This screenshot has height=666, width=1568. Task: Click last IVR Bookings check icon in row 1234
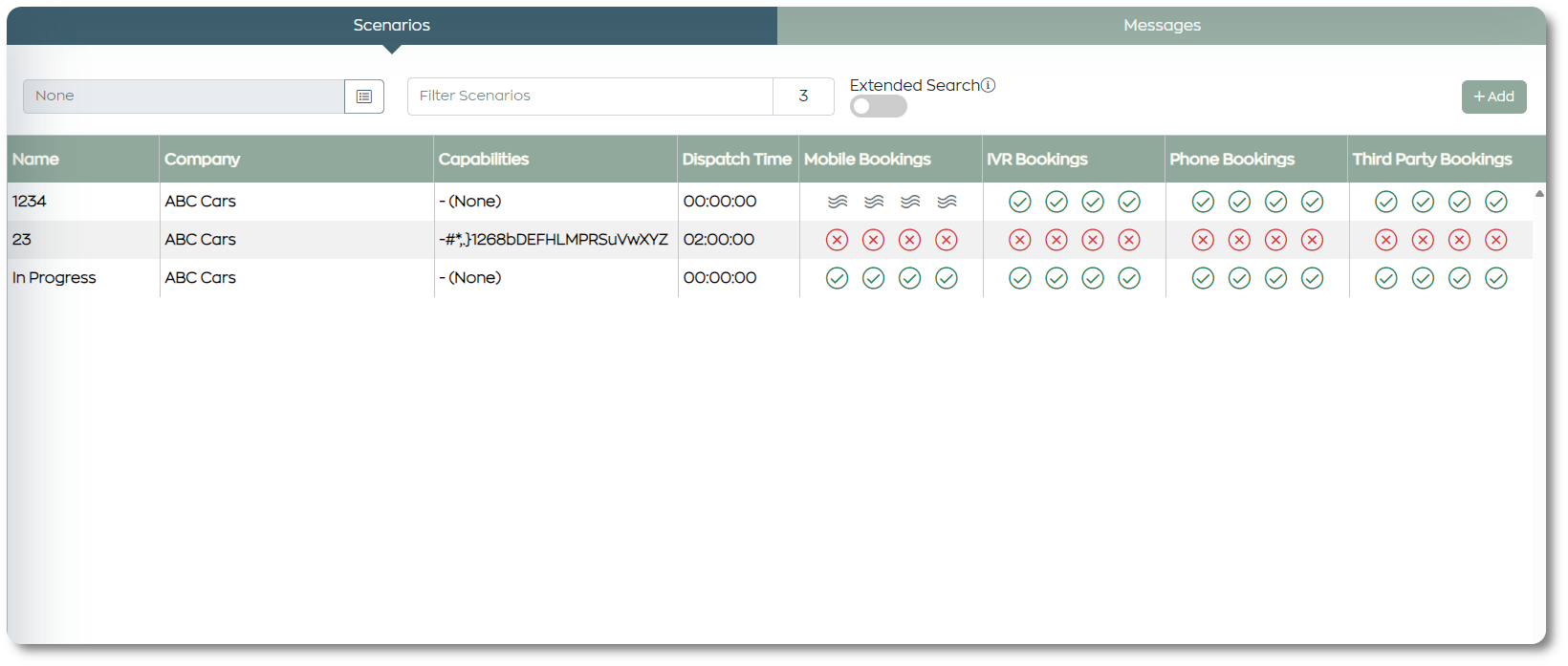tap(1129, 202)
